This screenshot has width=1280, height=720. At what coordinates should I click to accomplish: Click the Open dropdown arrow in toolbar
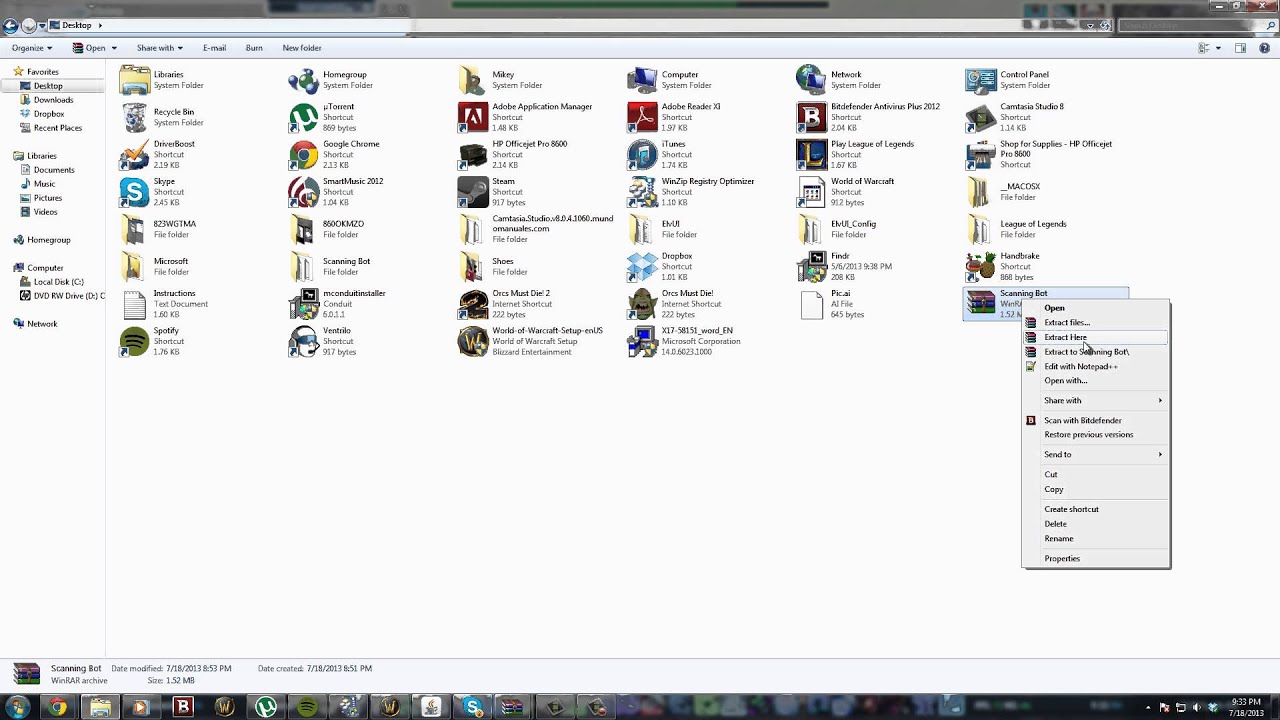114,48
